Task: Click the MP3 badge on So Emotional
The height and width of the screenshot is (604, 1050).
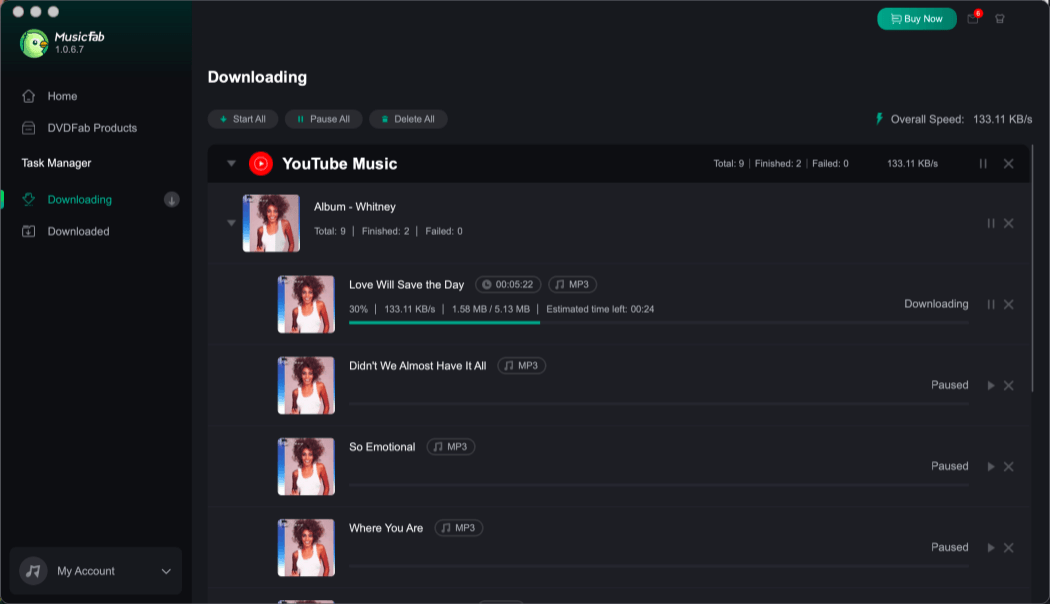Action: tap(451, 447)
